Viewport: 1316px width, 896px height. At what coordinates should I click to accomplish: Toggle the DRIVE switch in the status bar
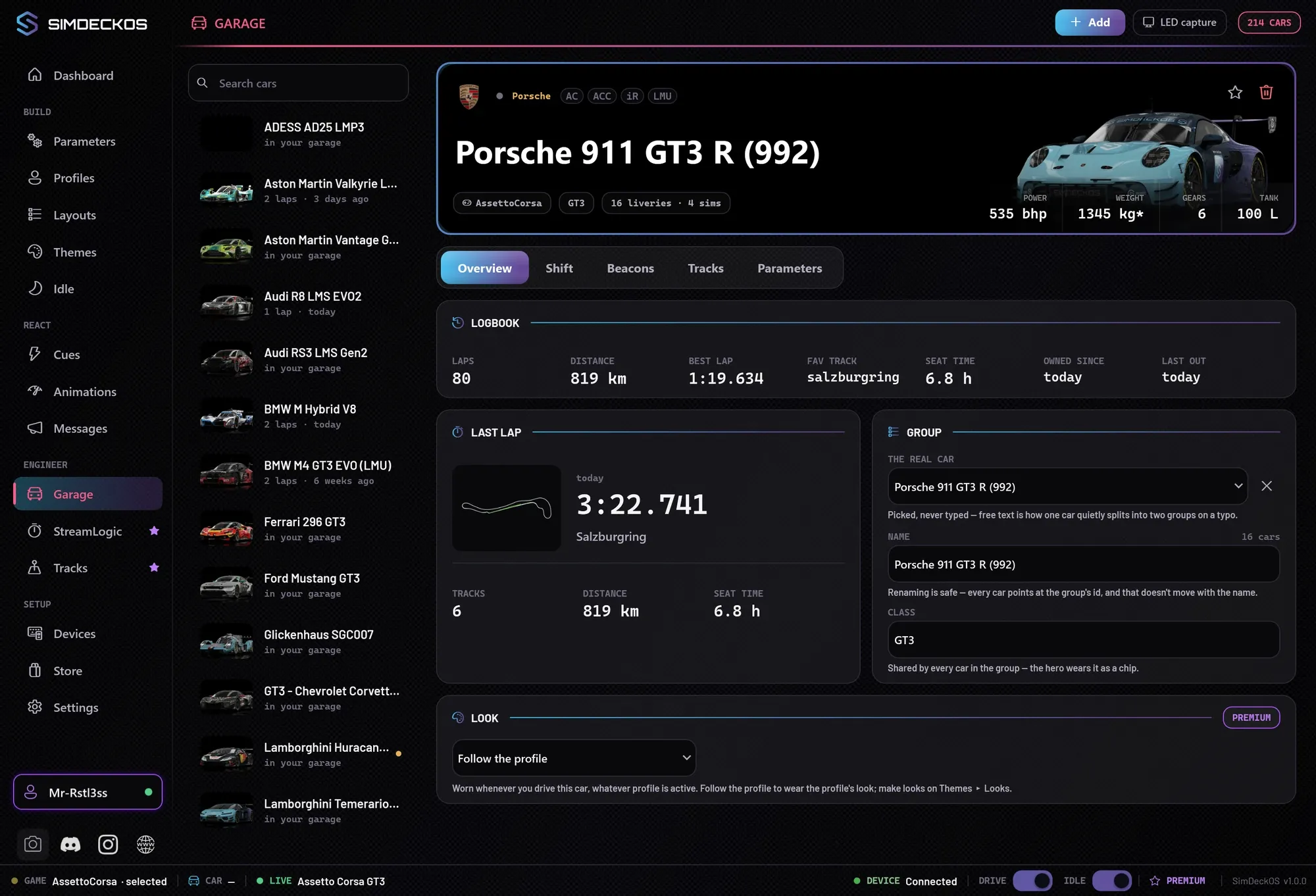coord(1032,880)
